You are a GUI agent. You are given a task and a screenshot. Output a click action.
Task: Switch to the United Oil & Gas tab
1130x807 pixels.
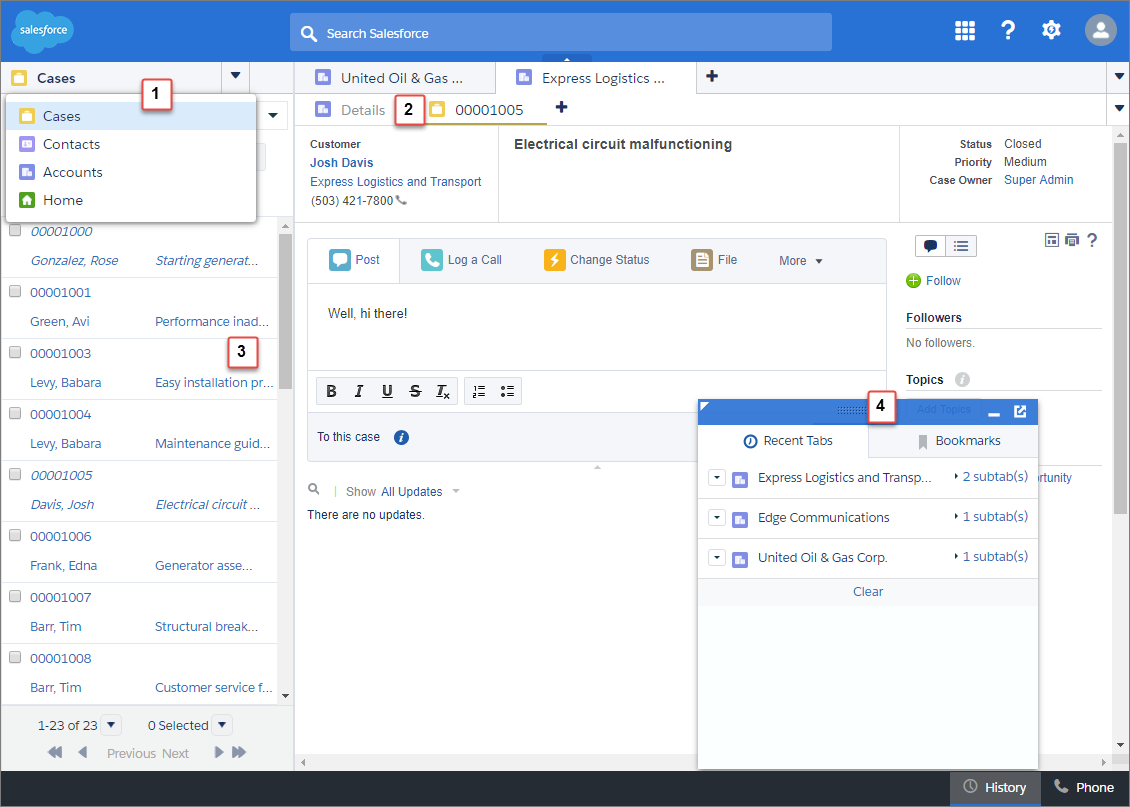(395, 78)
